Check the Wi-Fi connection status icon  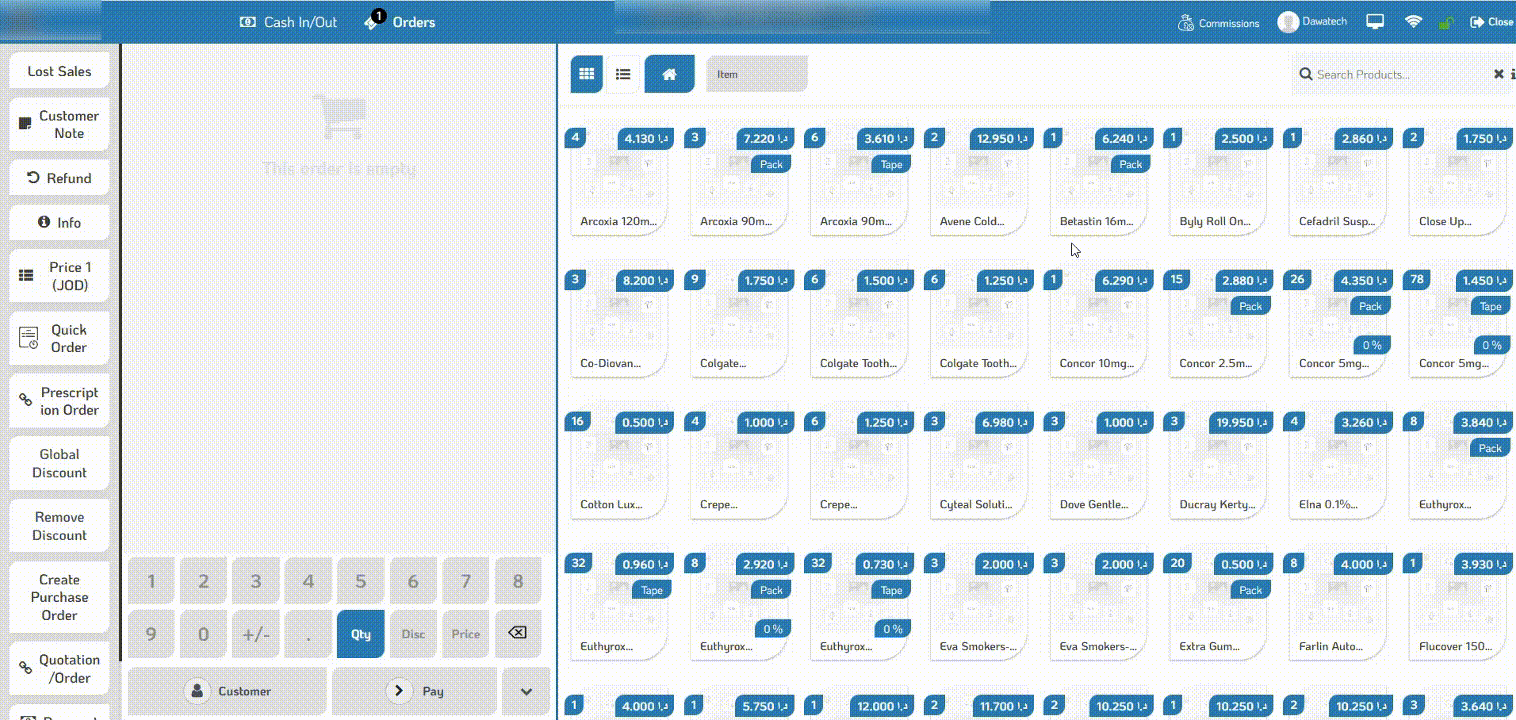click(1413, 22)
